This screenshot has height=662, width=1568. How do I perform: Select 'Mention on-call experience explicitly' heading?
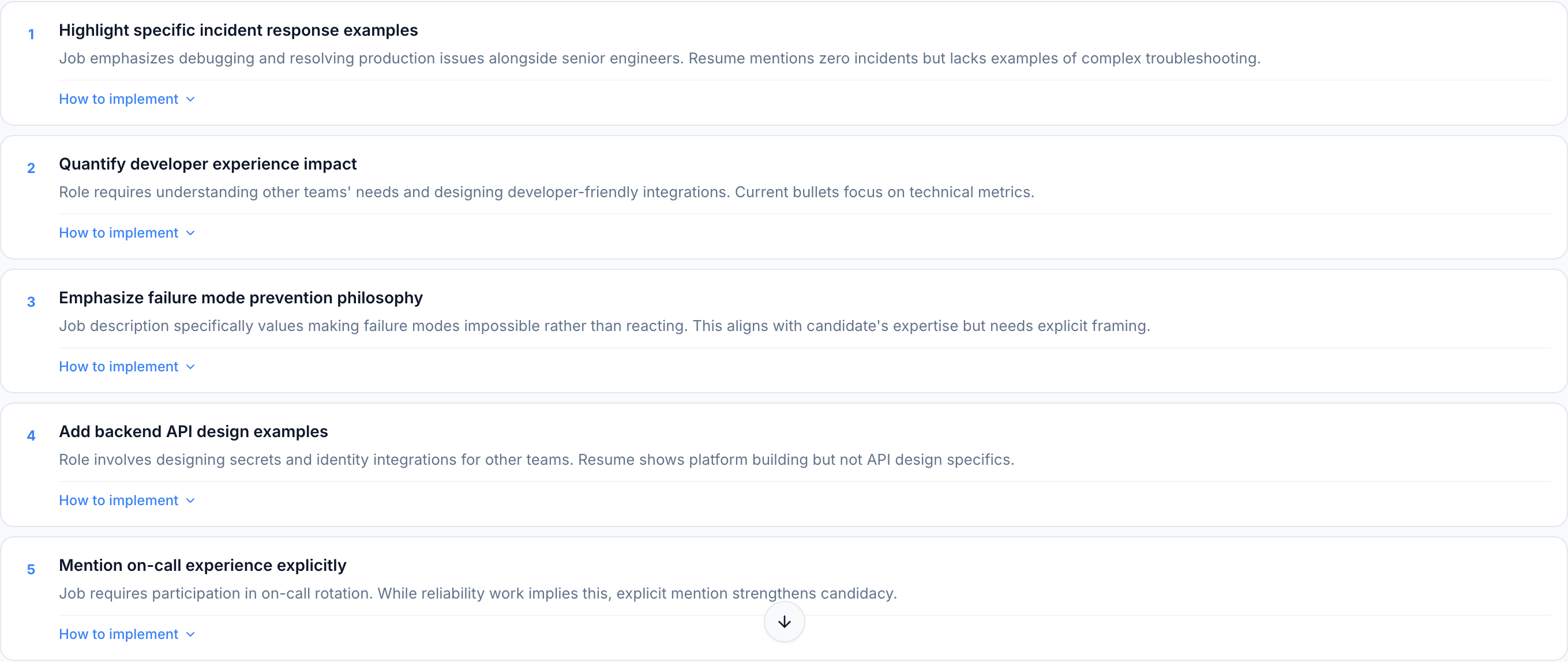pyautogui.click(x=202, y=566)
